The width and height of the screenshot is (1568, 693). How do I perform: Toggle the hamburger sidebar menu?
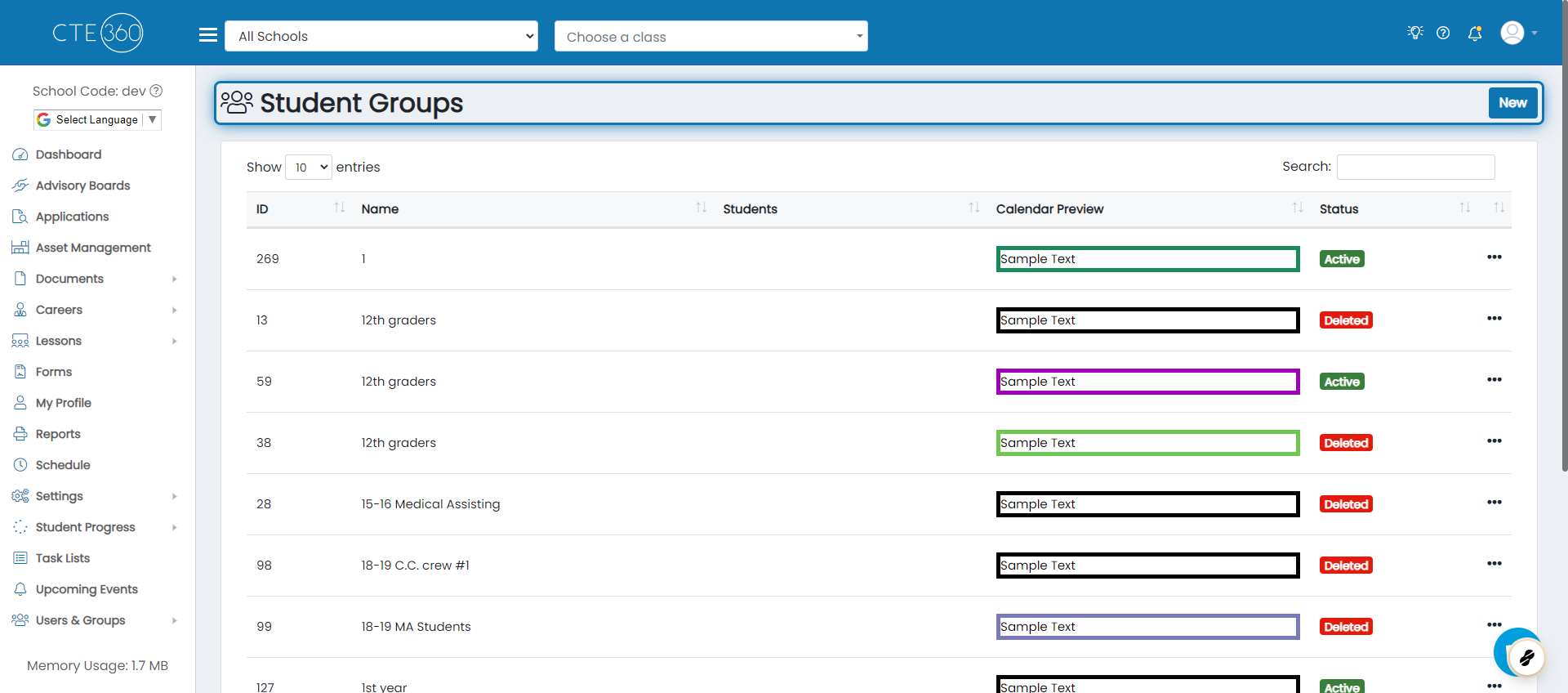(208, 35)
